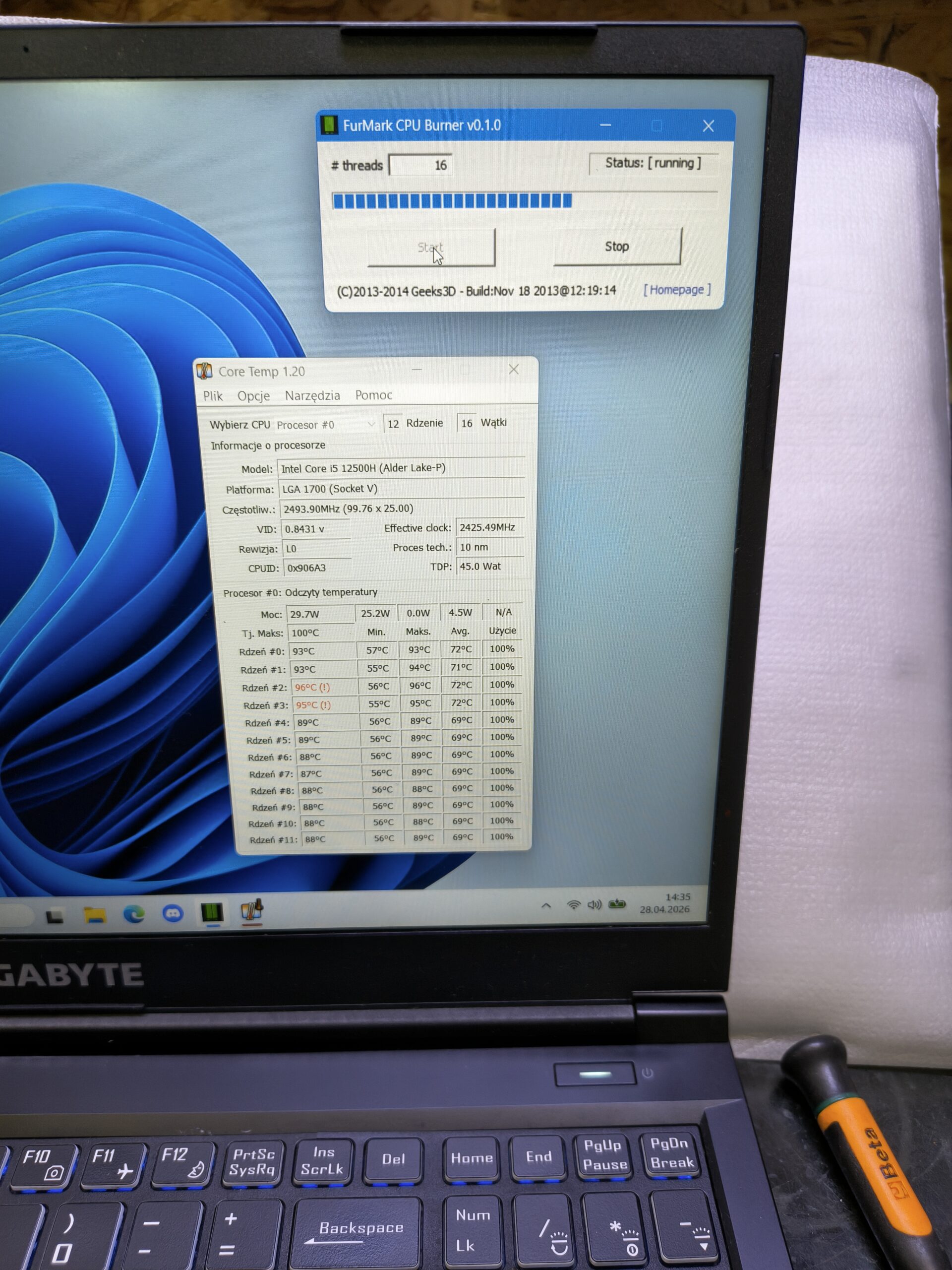Open the chat app icon in taskbar

pos(172,913)
